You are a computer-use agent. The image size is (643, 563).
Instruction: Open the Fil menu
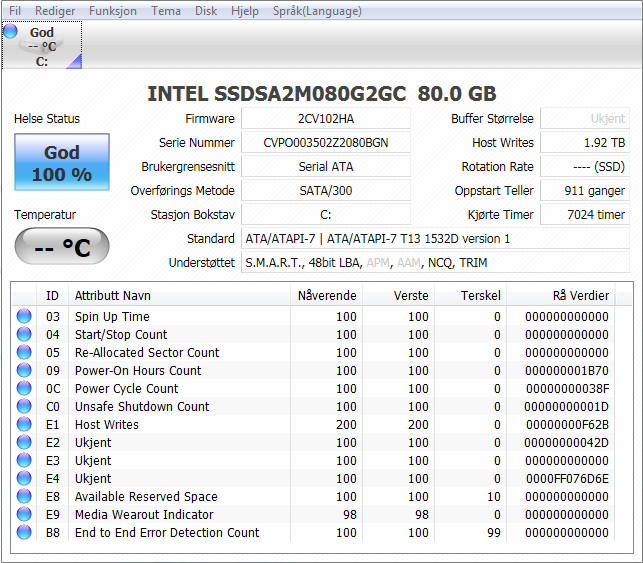[x=15, y=11]
